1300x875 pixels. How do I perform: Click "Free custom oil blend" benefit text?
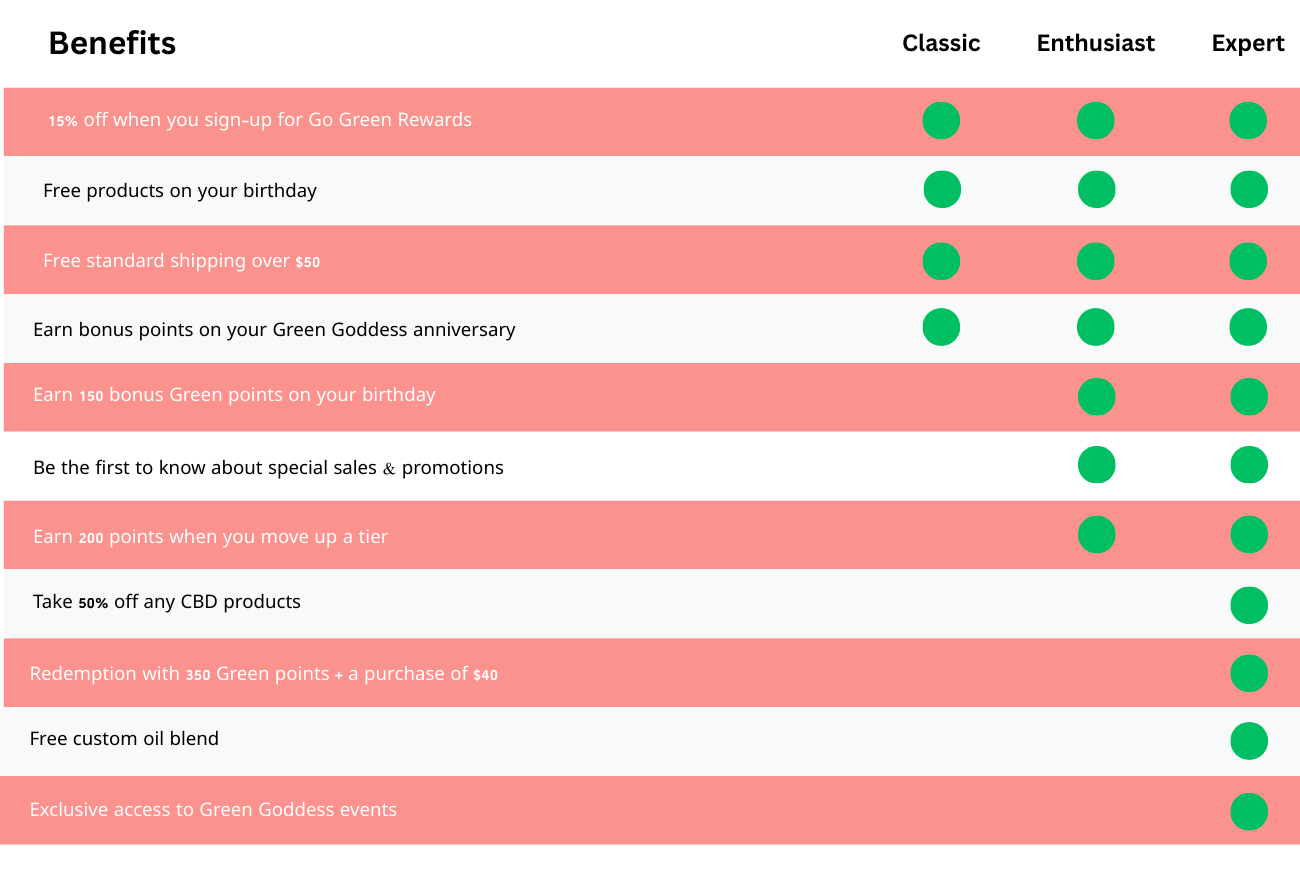pyautogui.click(x=124, y=739)
